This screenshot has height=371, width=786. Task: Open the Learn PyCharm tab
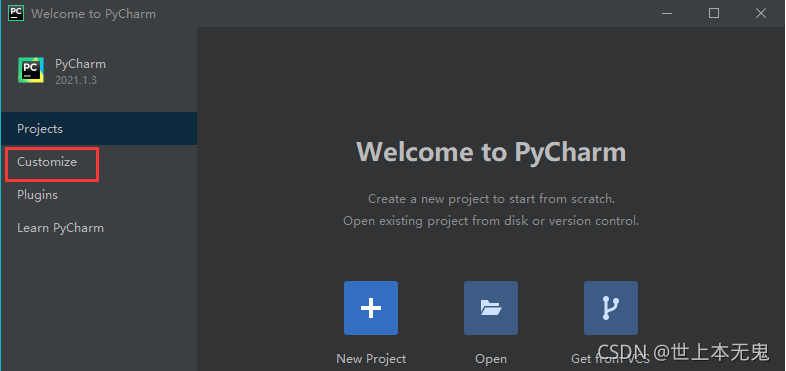pos(99,228)
